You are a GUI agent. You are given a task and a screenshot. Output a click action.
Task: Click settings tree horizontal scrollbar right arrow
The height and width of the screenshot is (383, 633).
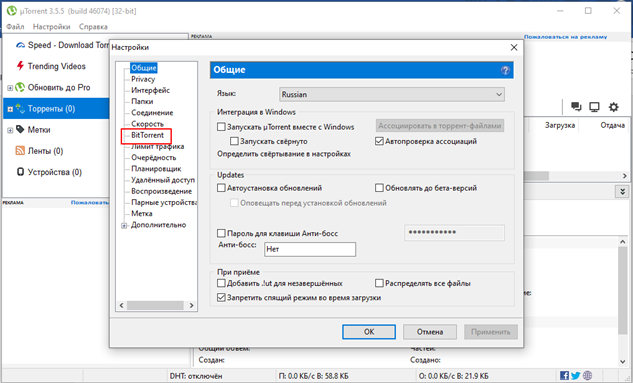coord(191,306)
